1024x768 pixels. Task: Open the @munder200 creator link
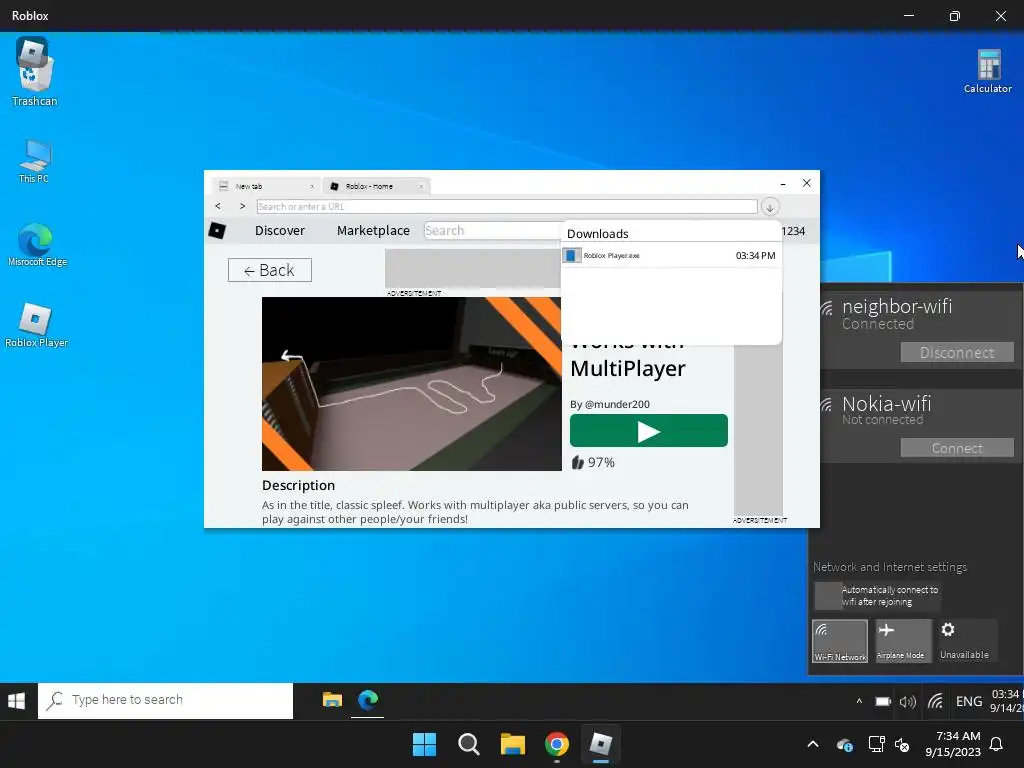click(x=617, y=404)
